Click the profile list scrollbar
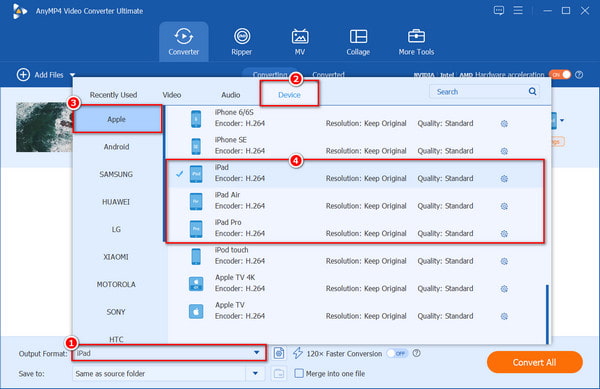The height and width of the screenshot is (389, 600). tap(548, 314)
